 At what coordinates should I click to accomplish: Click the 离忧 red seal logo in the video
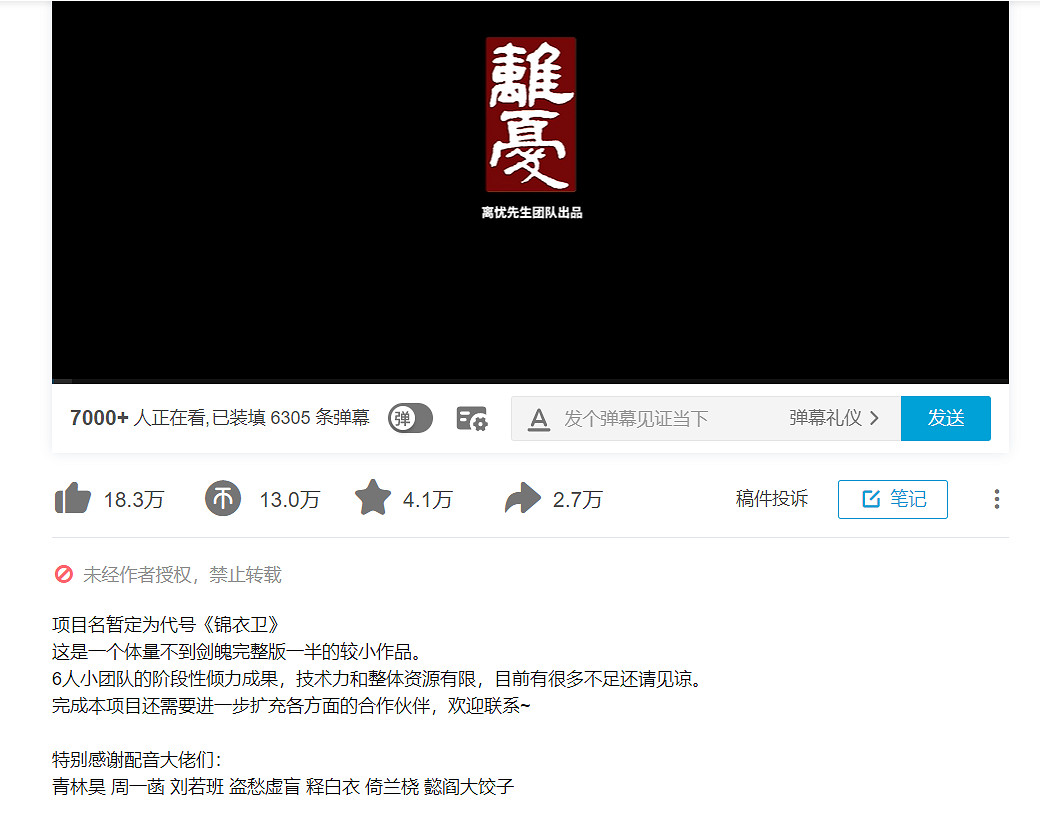pyautogui.click(x=530, y=114)
